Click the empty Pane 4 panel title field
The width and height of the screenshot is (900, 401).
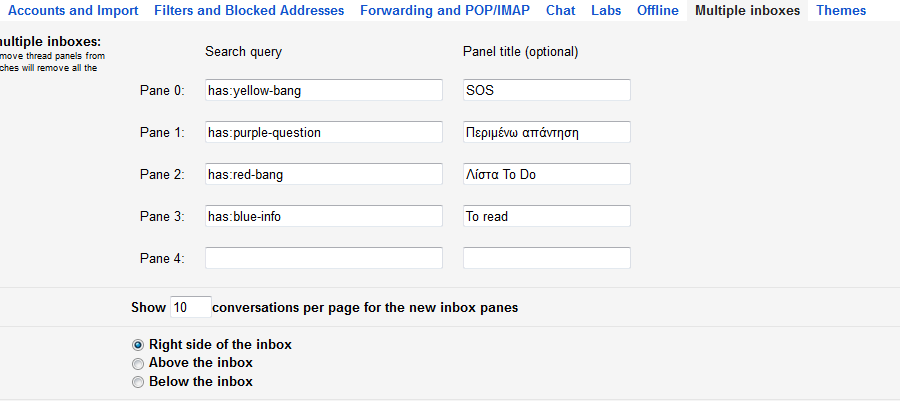coord(547,258)
